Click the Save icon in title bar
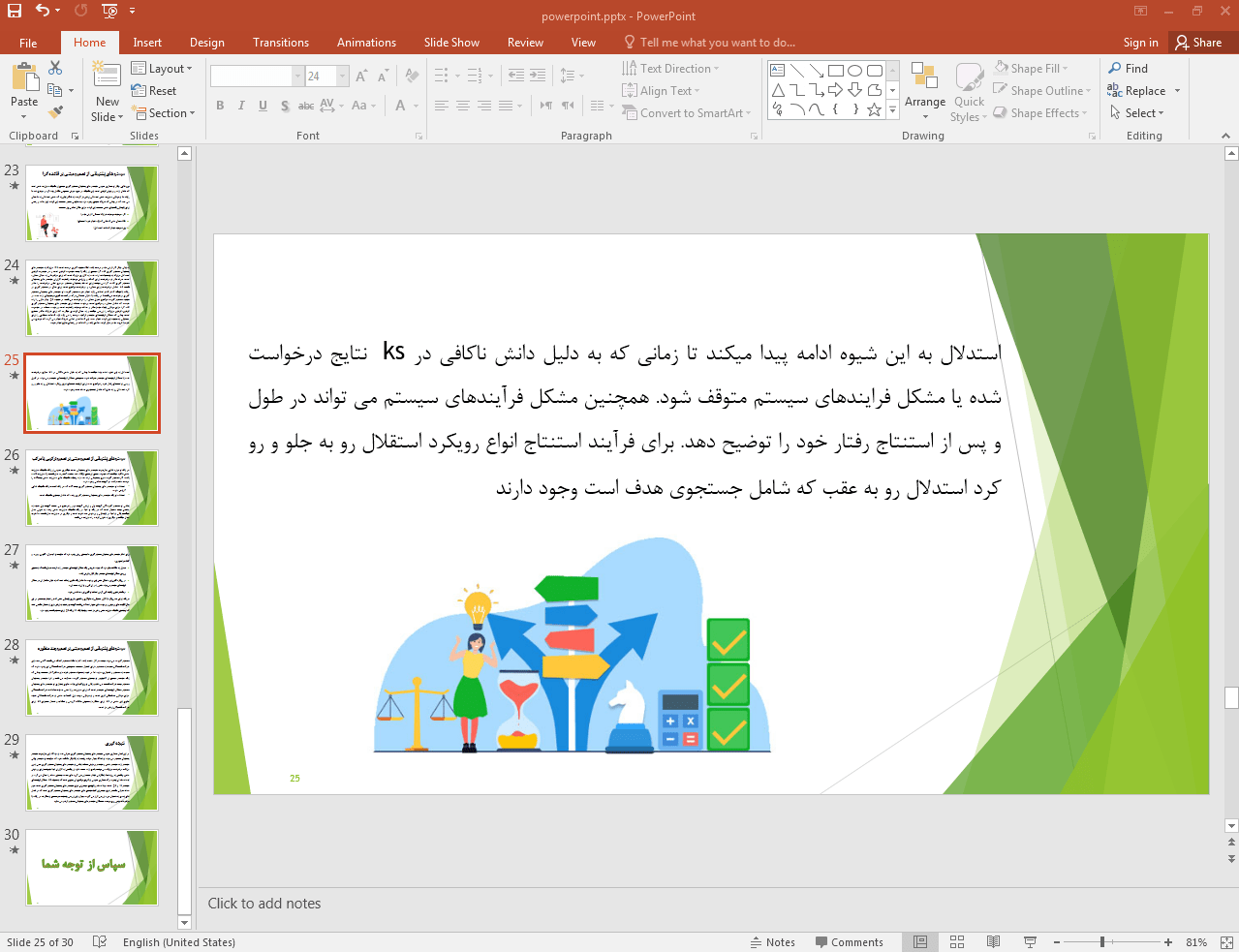The width and height of the screenshot is (1239, 952). [14, 11]
